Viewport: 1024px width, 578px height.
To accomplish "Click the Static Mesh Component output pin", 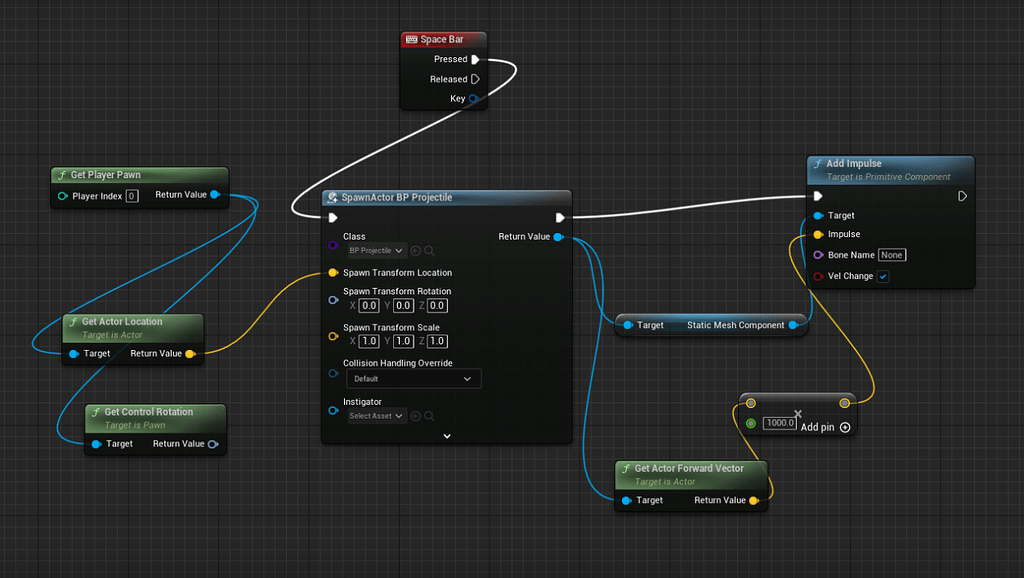I will pos(793,325).
